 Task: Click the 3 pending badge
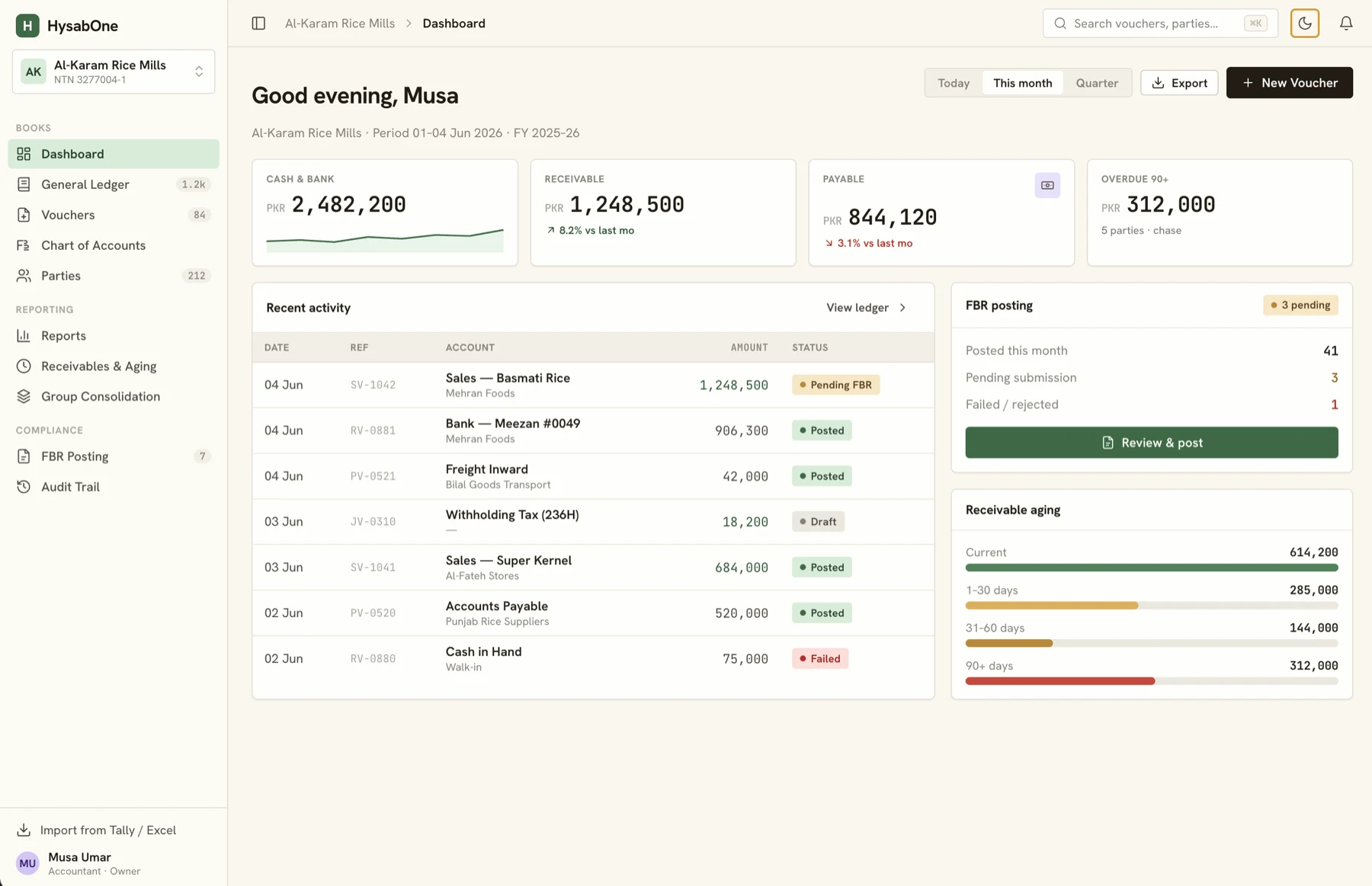tap(1300, 305)
